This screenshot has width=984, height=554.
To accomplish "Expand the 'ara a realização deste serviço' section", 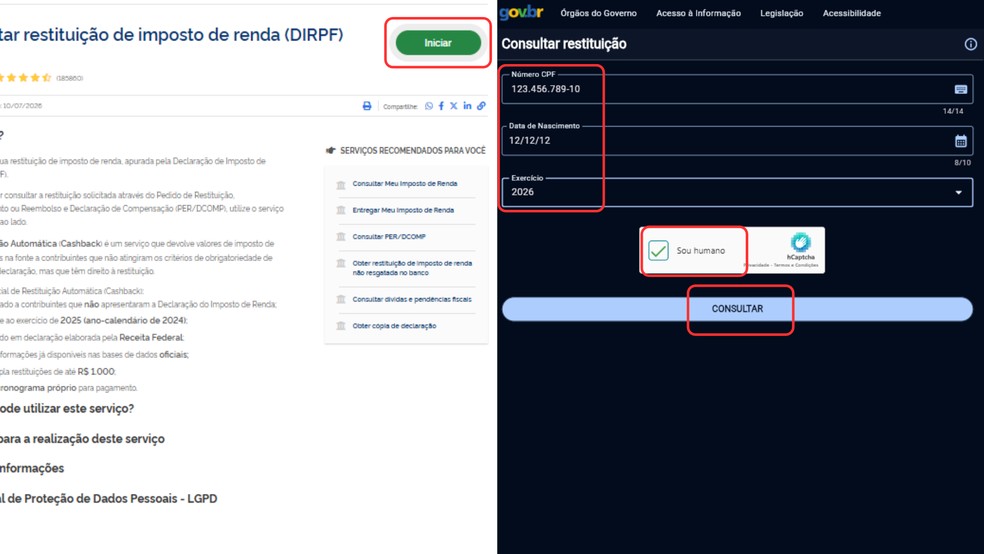I will coord(82,439).
